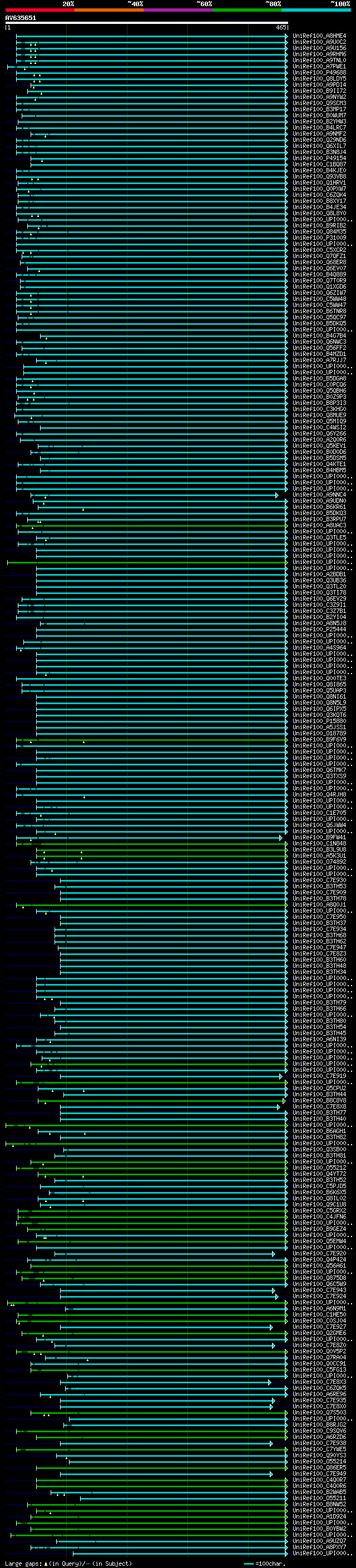Viewport: 356px width, 1568px height.
Task: Select the UniRef100_C1BQ87 label
Action: click(x=319, y=164)
